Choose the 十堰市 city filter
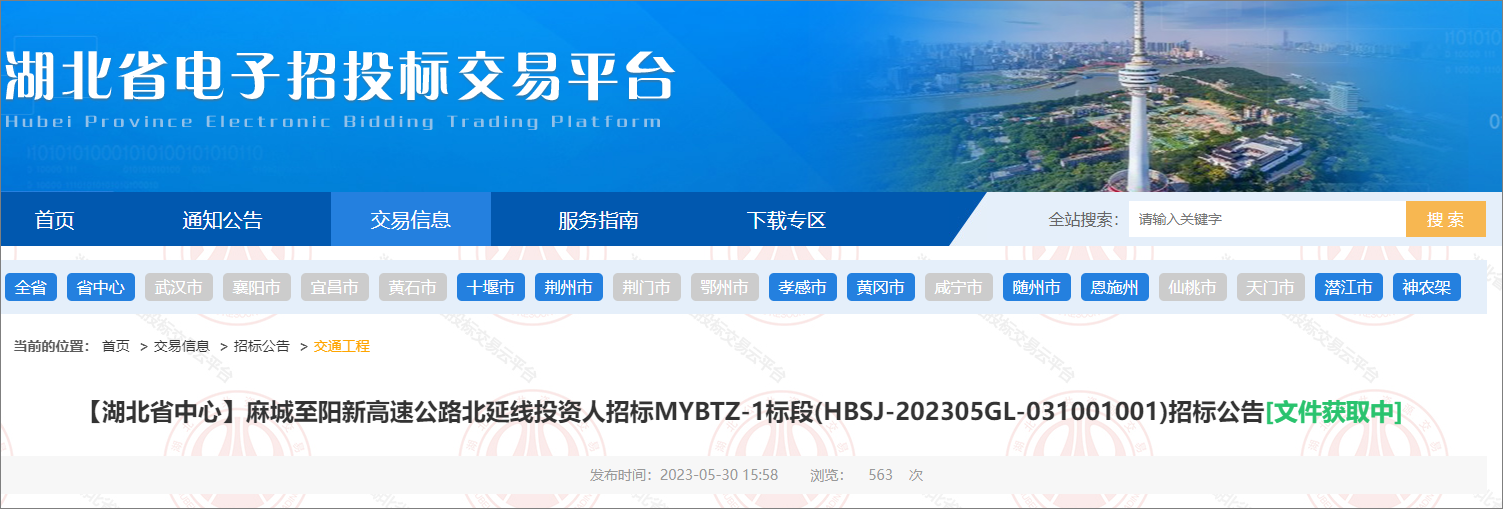1503x509 pixels. (x=491, y=288)
